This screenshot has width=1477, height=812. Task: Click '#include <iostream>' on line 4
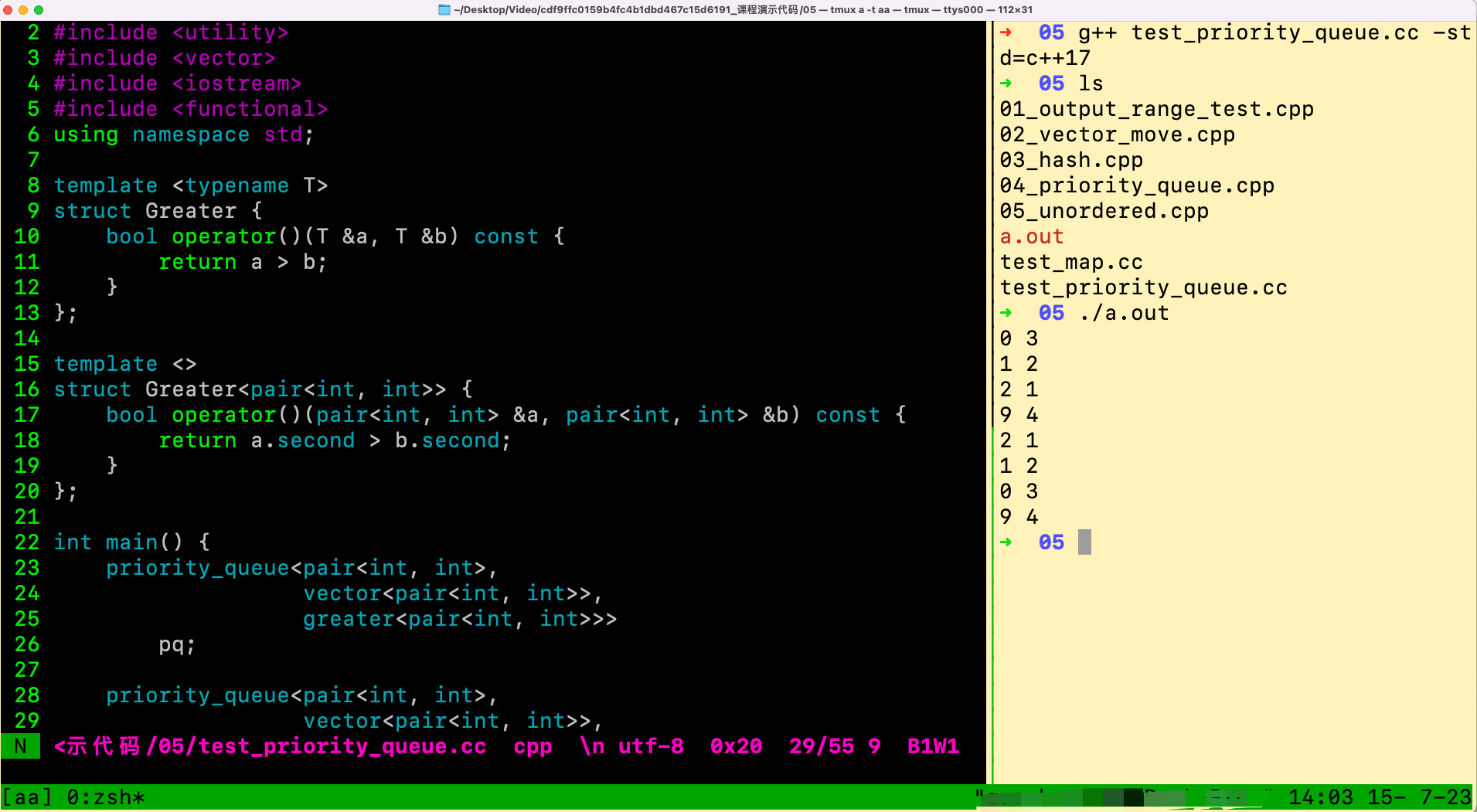click(x=178, y=83)
